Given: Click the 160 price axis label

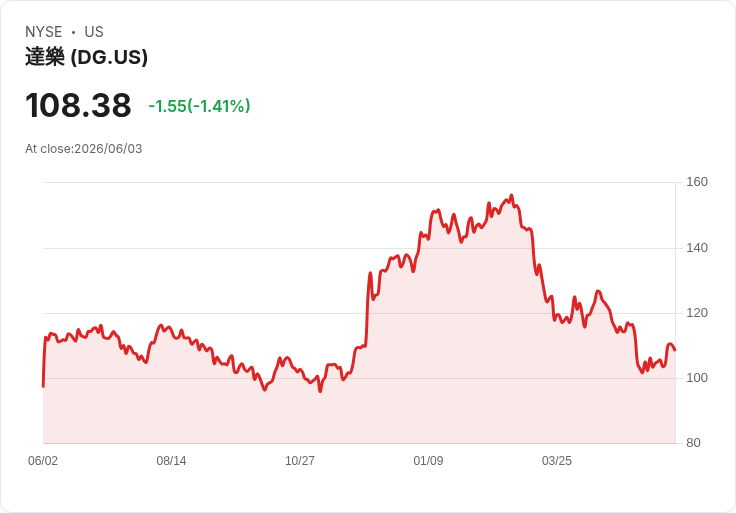Looking at the screenshot, I should tap(697, 182).
